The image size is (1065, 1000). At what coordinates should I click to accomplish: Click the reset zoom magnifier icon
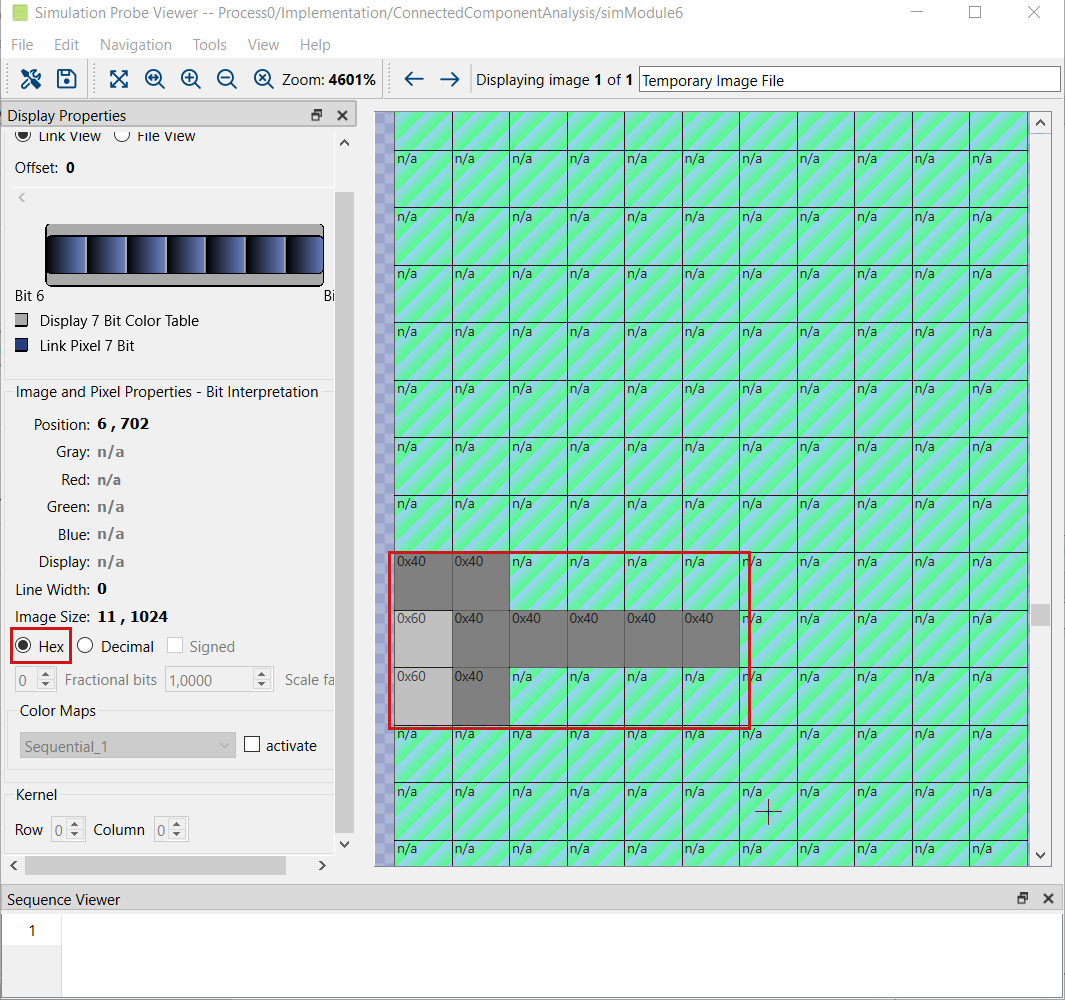click(x=262, y=78)
